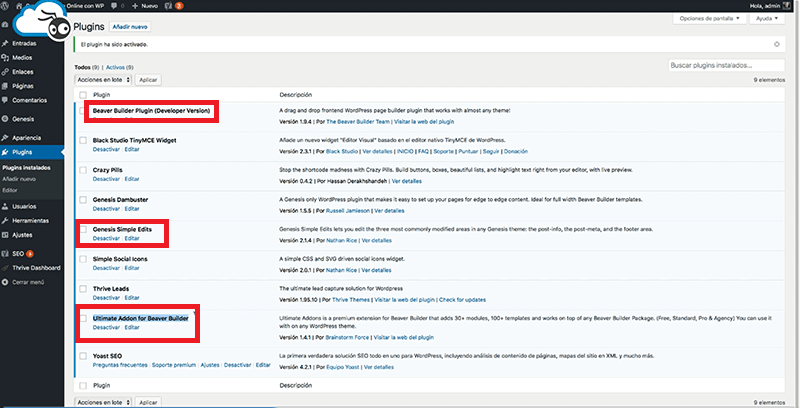800x408 pixels.
Task: Check the Black Studio TinyMCE Widget checkbox
Action: tap(83, 140)
